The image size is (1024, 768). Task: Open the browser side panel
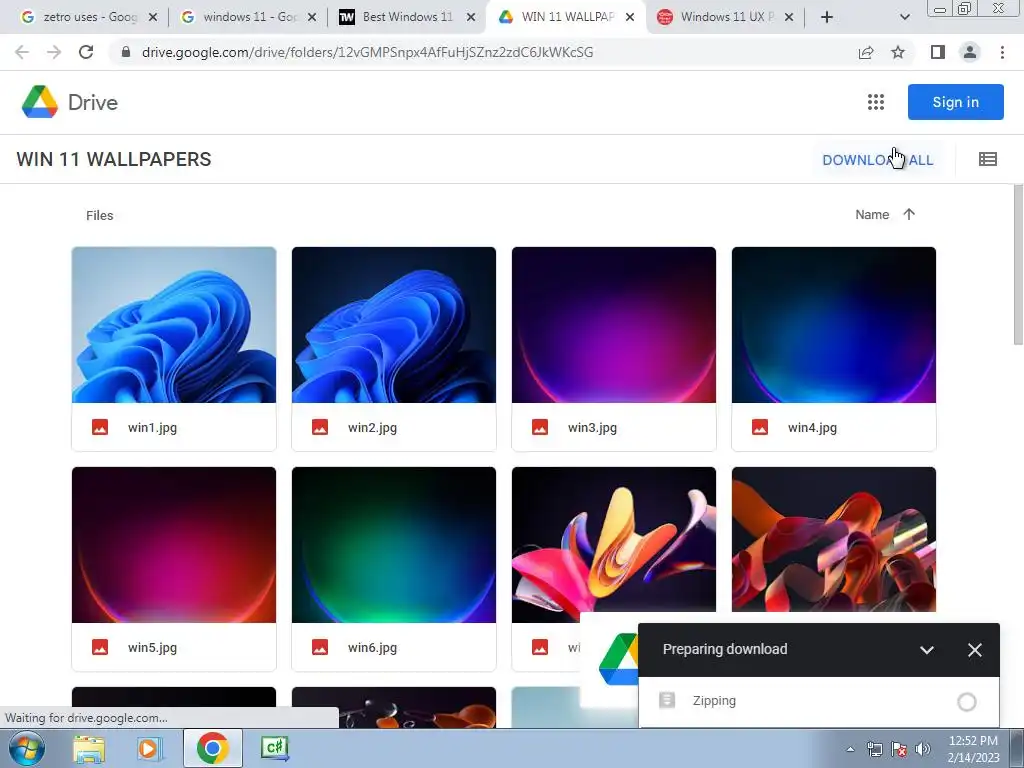pyautogui.click(x=938, y=52)
